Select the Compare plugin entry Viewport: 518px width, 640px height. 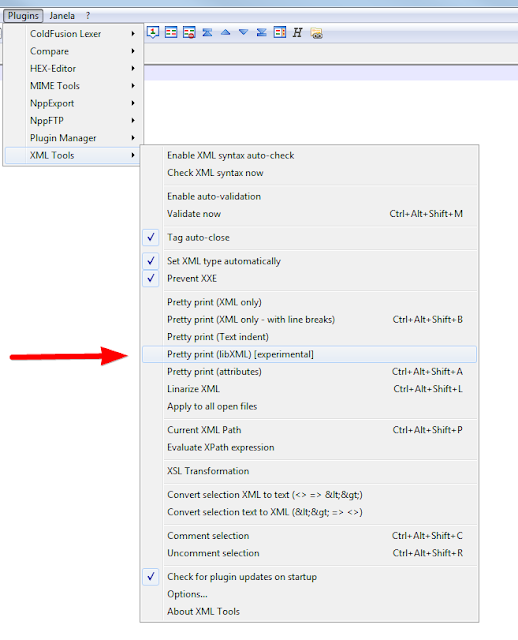click(x=72, y=51)
